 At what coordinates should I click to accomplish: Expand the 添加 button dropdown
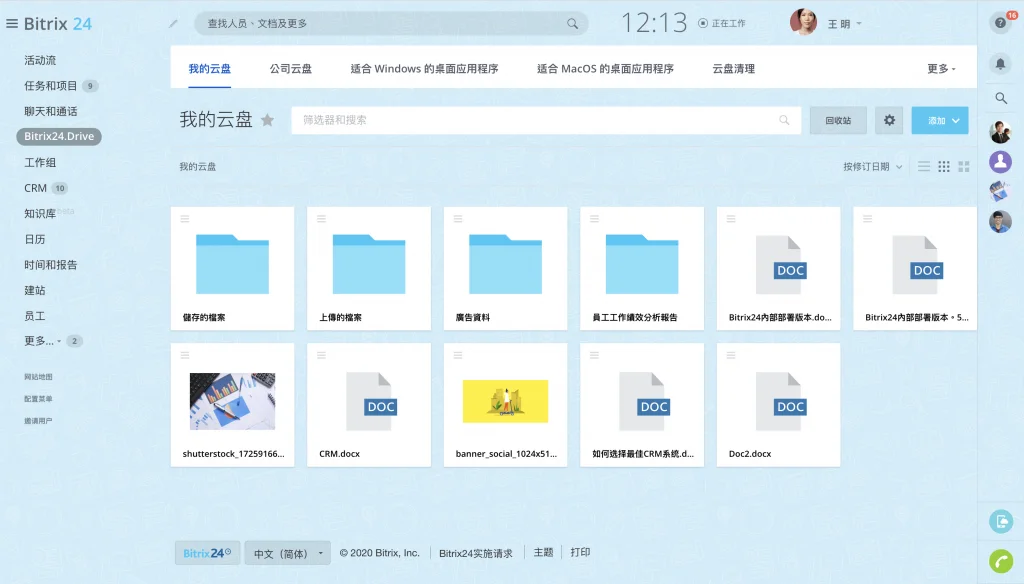point(956,120)
